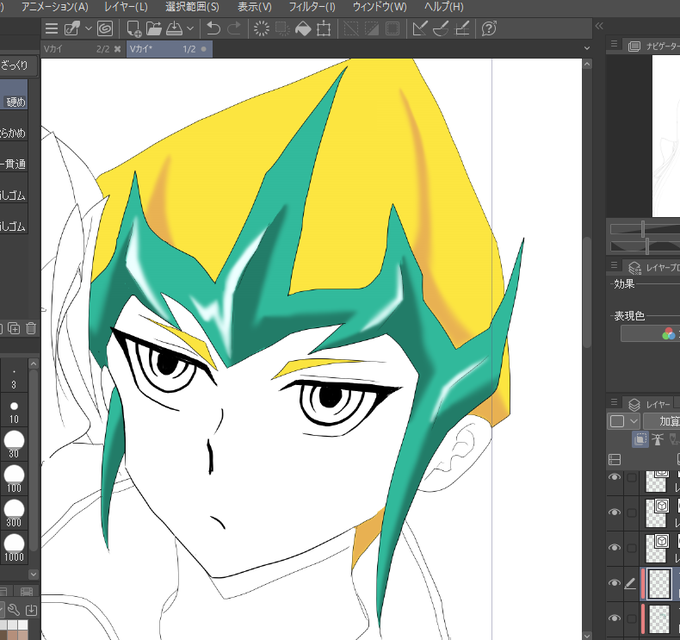Image resolution: width=680 pixels, height=640 pixels.
Task: Hide the topmost visible layer via eye
Action: point(614,477)
